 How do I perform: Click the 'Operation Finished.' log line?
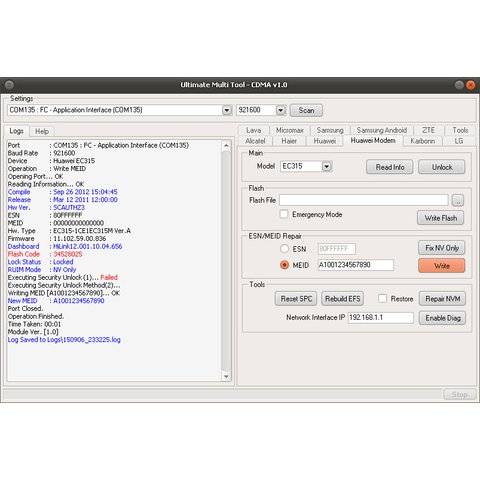pos(36,316)
